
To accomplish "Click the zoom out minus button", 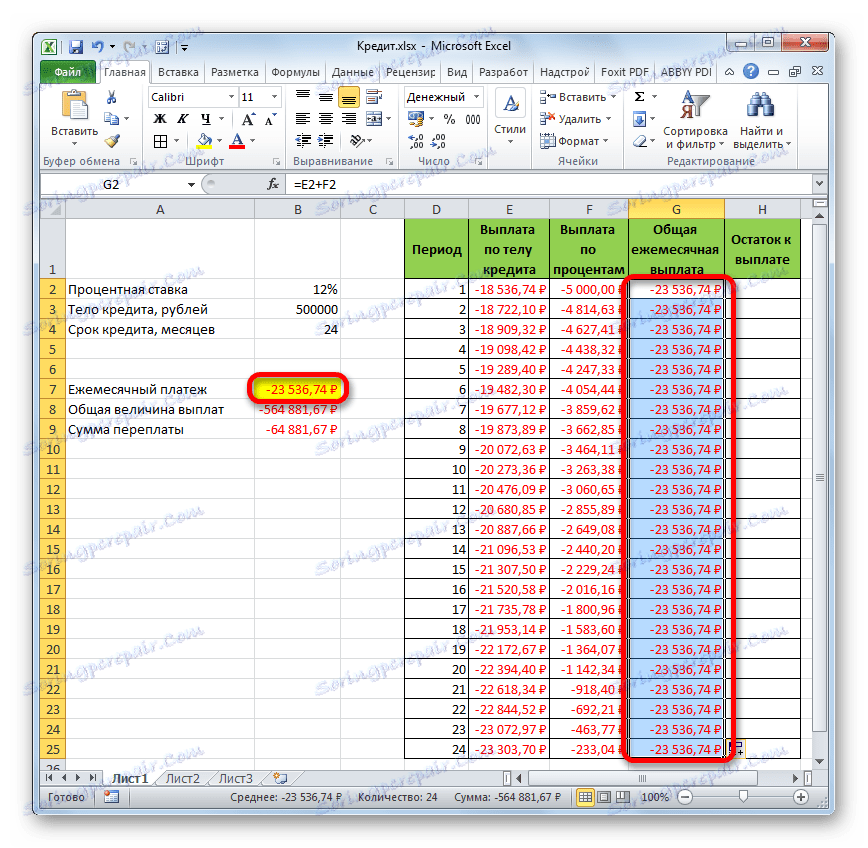I will 685,797.
